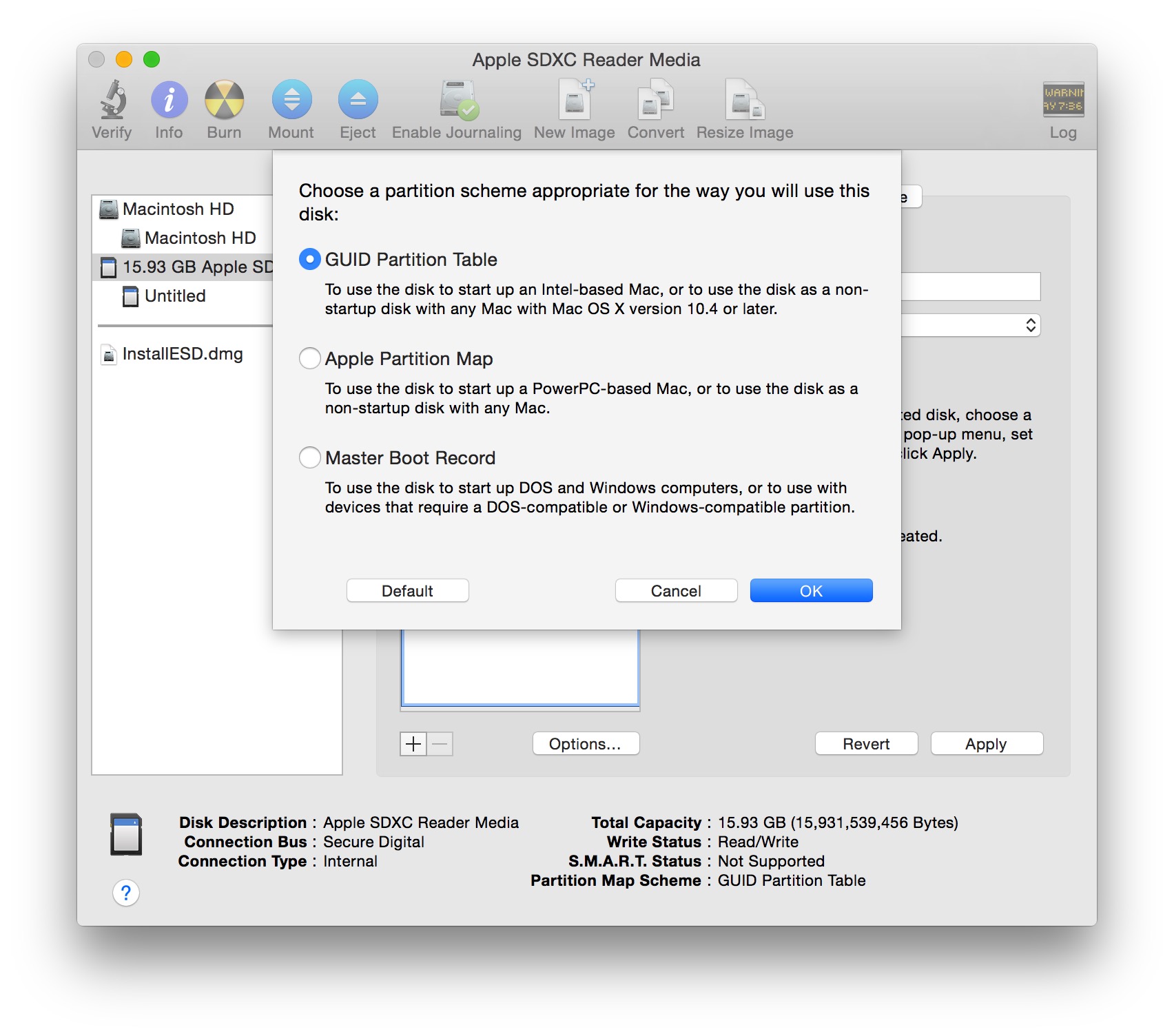Click the partition layout block
Image resolution: width=1174 pixels, height=1036 pixels.
click(520, 667)
